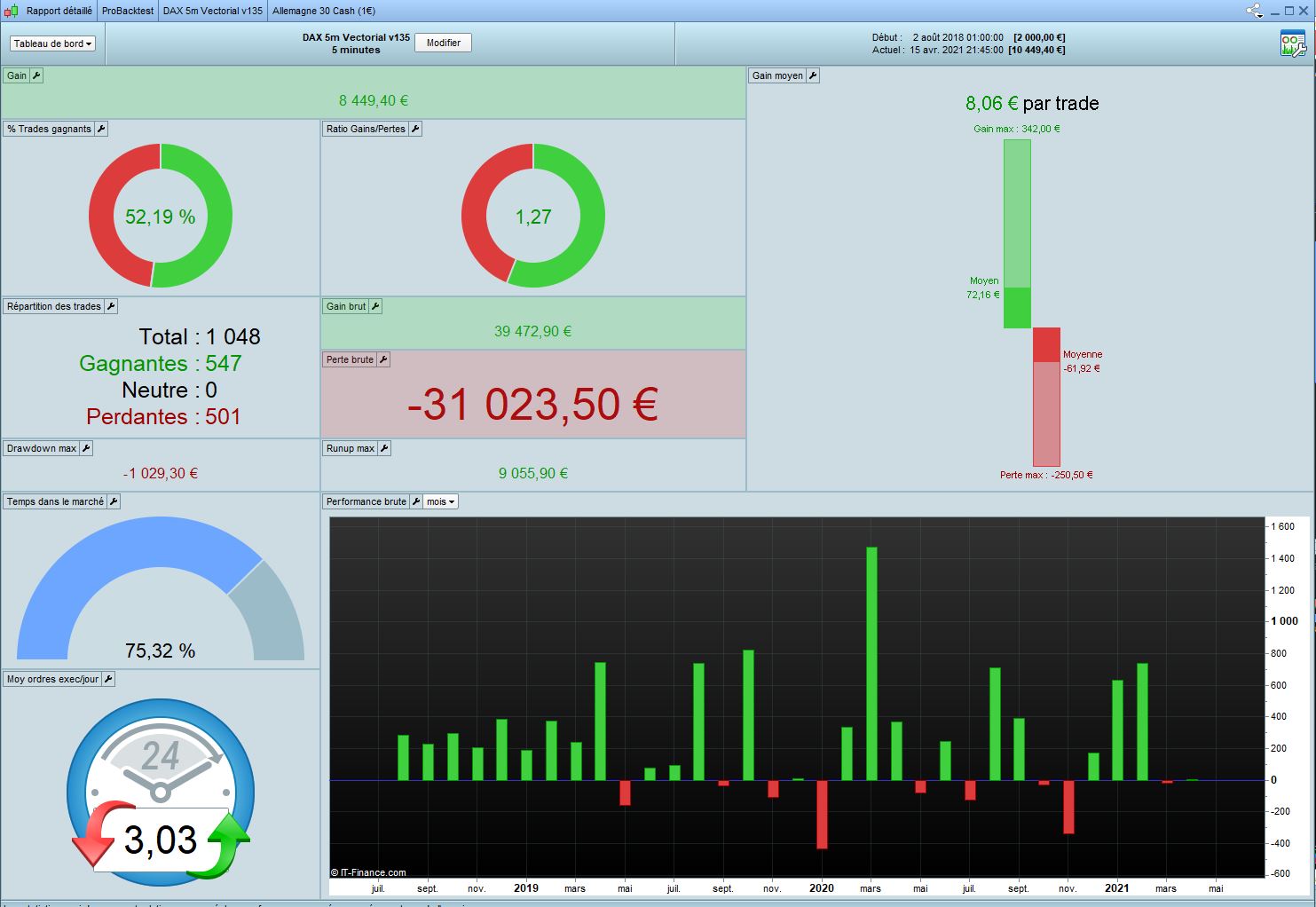
Task: Click the Gagnantes : 547 line
Action: 161,364
